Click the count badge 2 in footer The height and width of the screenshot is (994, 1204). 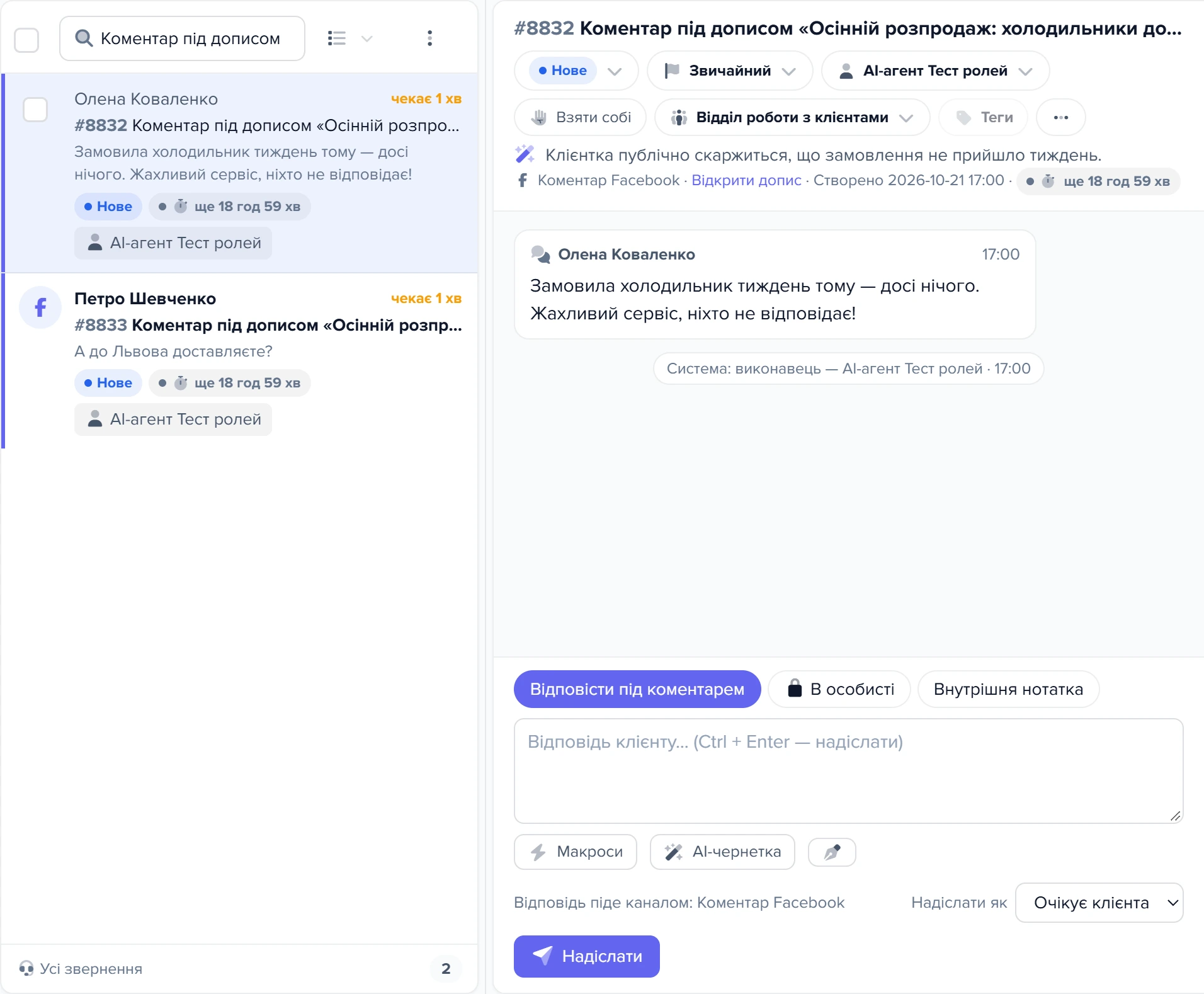coord(446,969)
